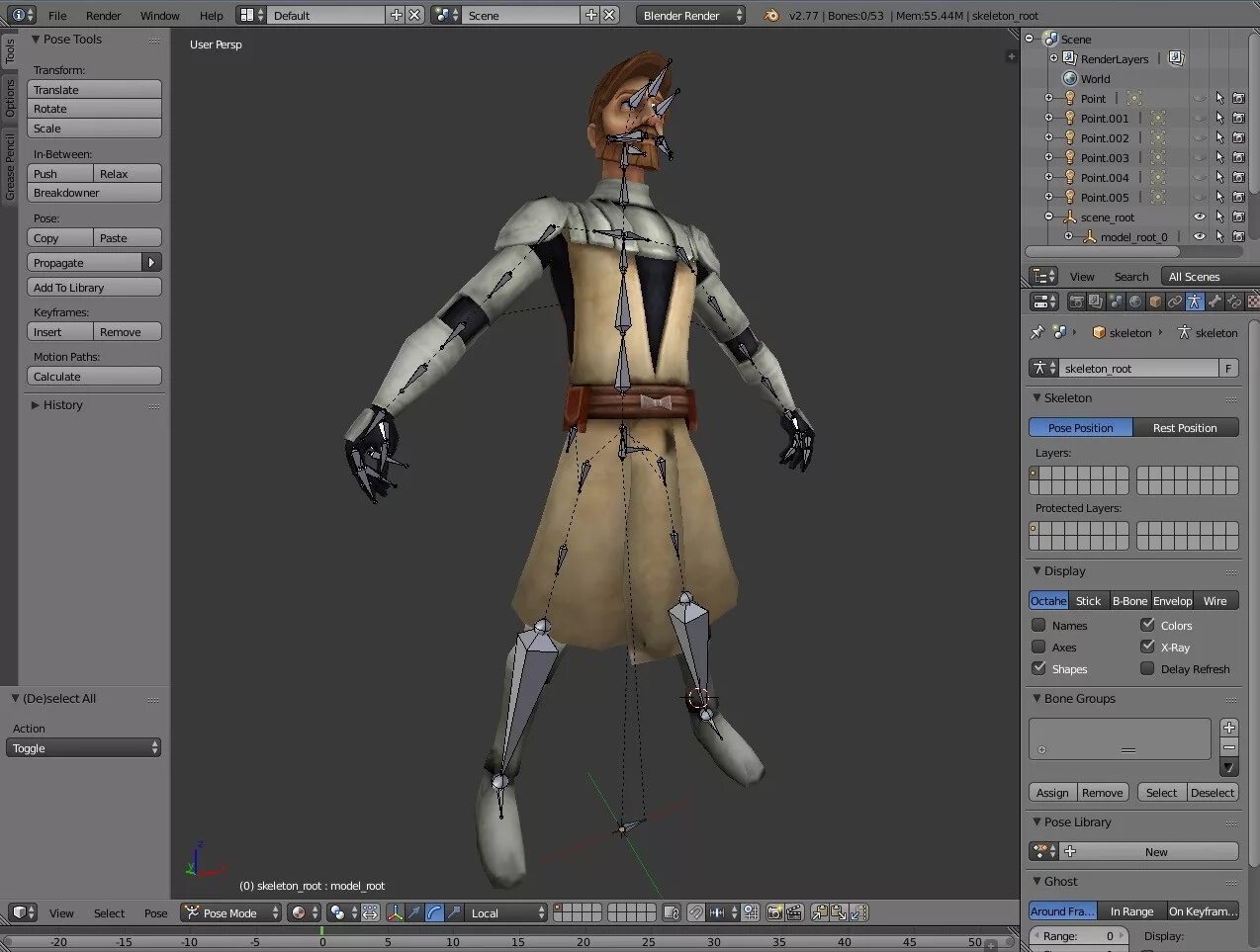The image size is (1260, 952).
Task: Open the Armature data properties tab
Action: 1195,302
